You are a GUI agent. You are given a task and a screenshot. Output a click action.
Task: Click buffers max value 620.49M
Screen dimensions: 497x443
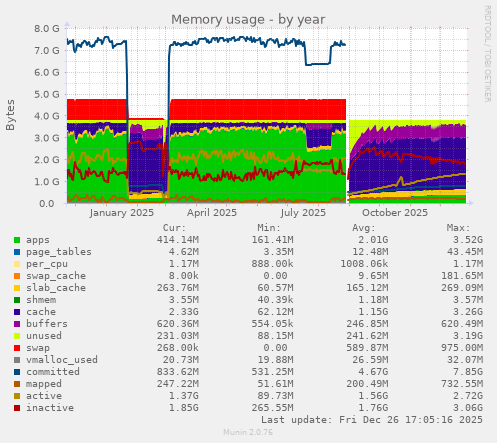coord(462,324)
